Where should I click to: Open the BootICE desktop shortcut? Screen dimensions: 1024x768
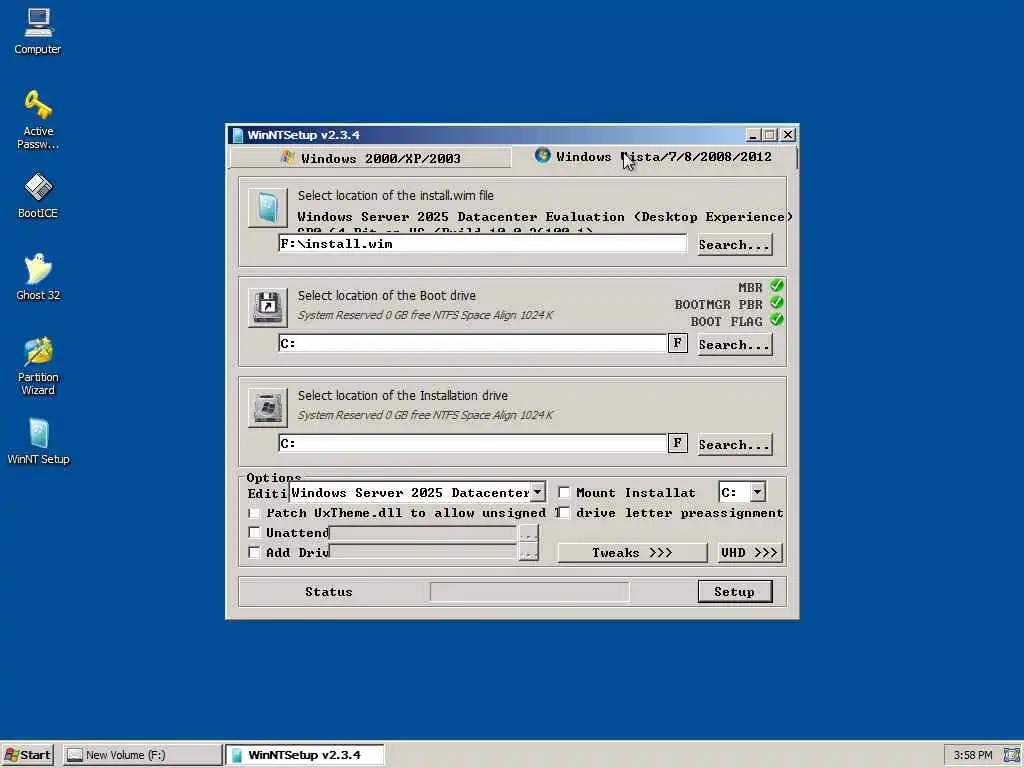(x=38, y=195)
